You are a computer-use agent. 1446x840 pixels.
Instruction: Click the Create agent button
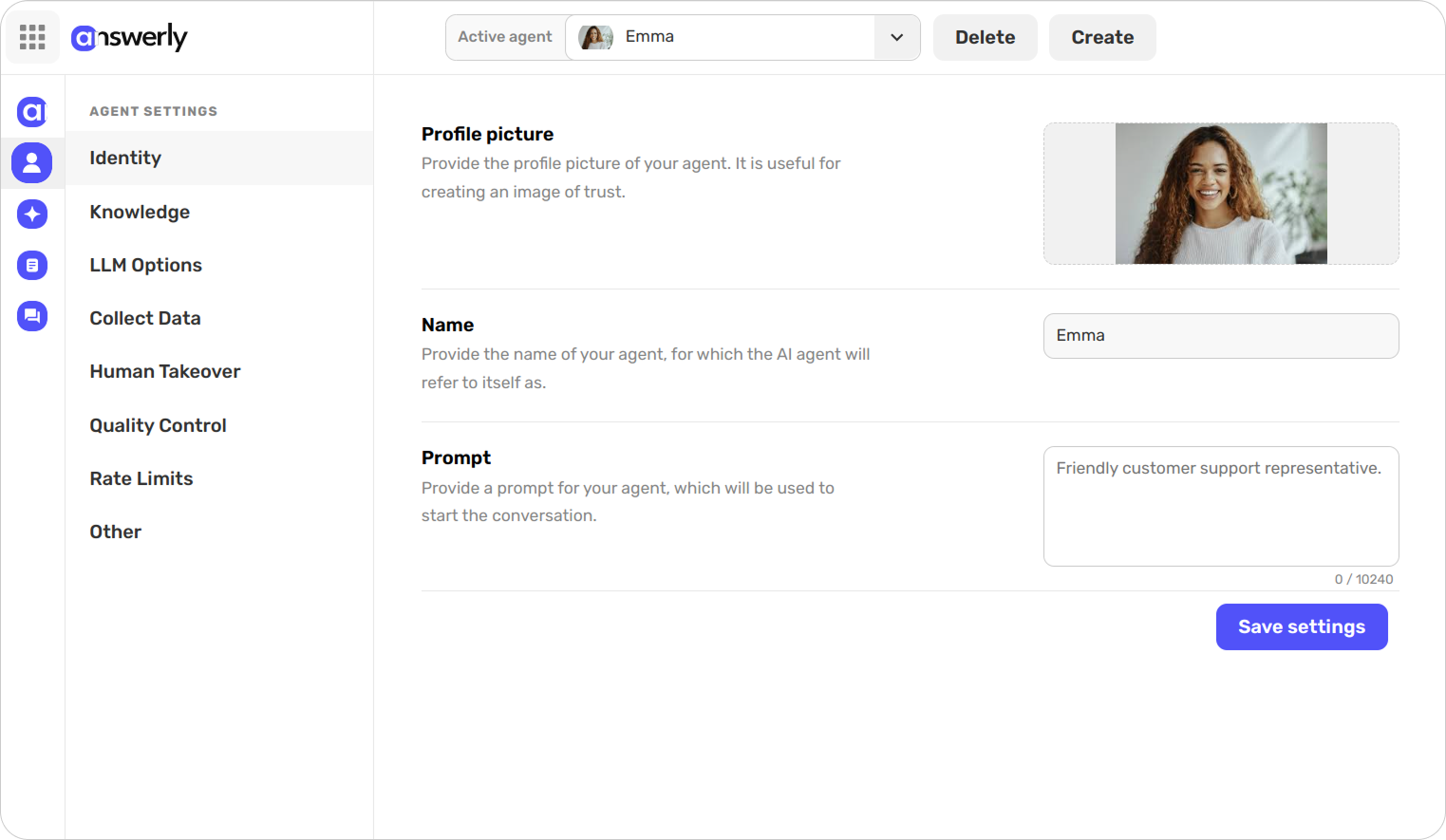(1102, 37)
